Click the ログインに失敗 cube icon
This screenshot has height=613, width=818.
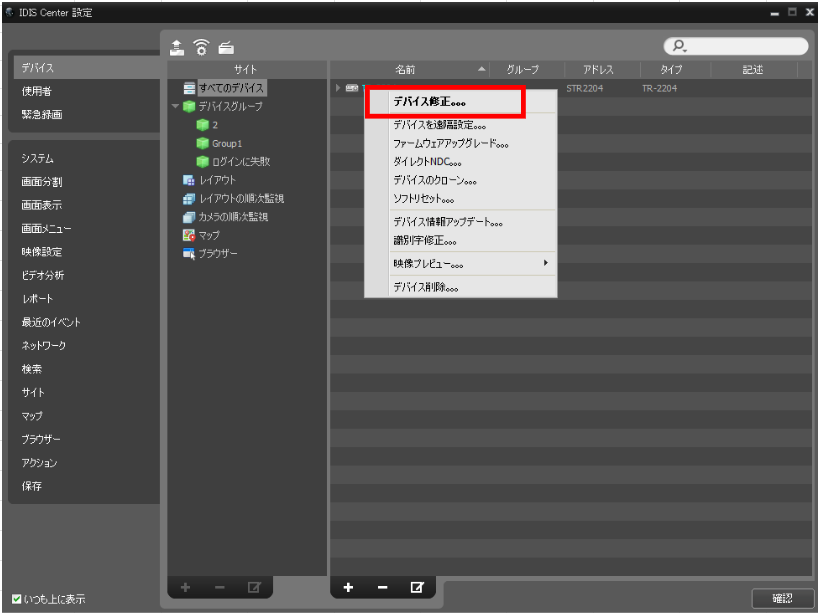[202, 162]
